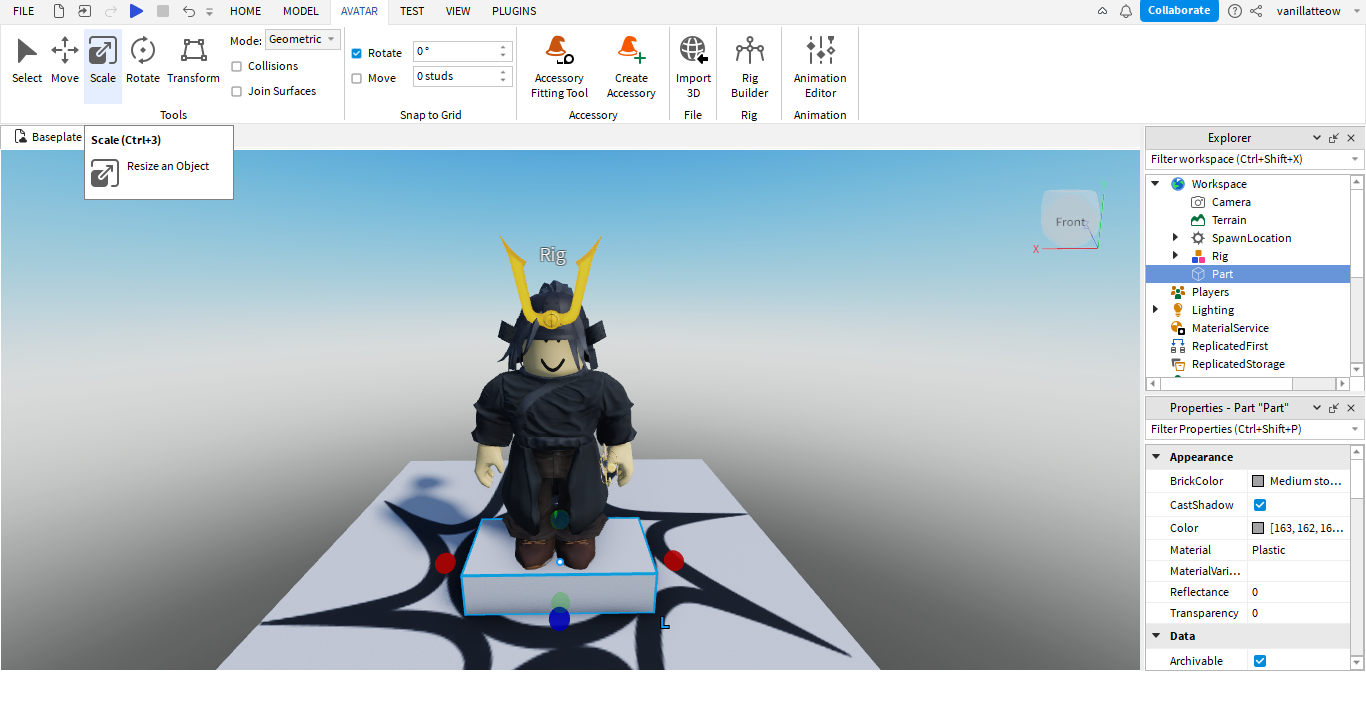This screenshot has width=1366, height=703.
Task: Open the Animation Editor
Action: pos(820,66)
